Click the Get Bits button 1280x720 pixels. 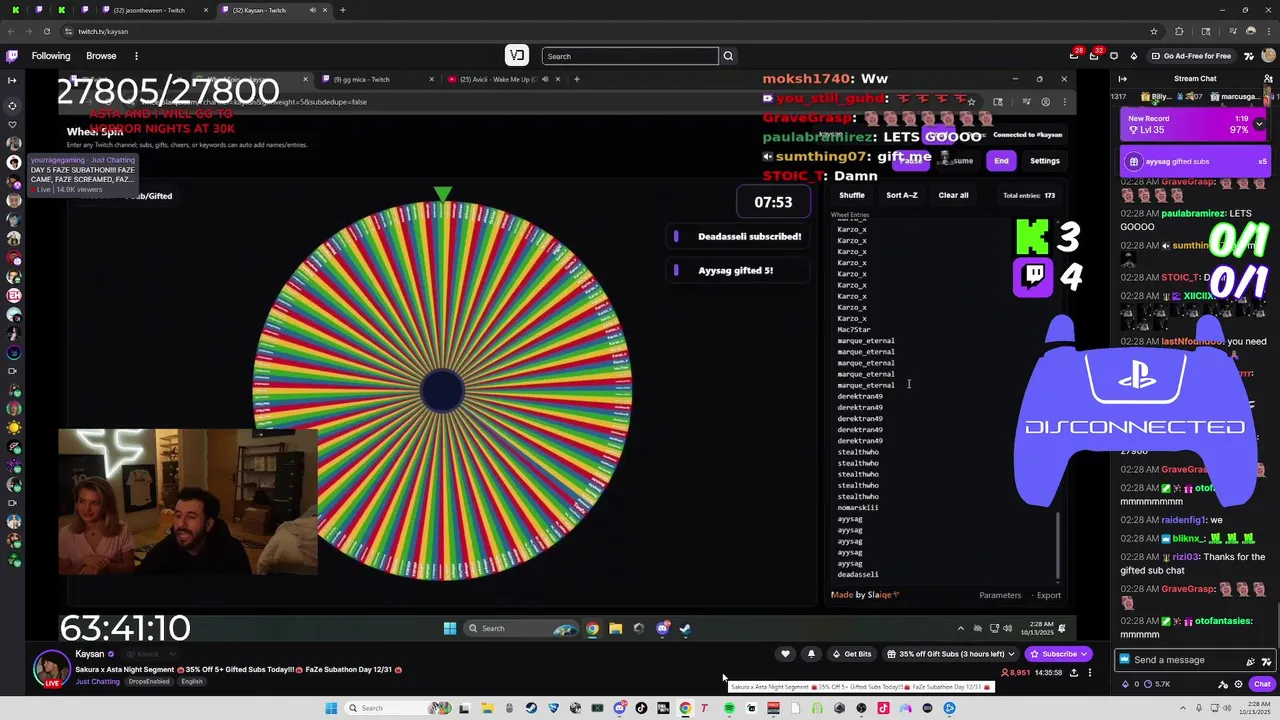pyautogui.click(x=851, y=654)
